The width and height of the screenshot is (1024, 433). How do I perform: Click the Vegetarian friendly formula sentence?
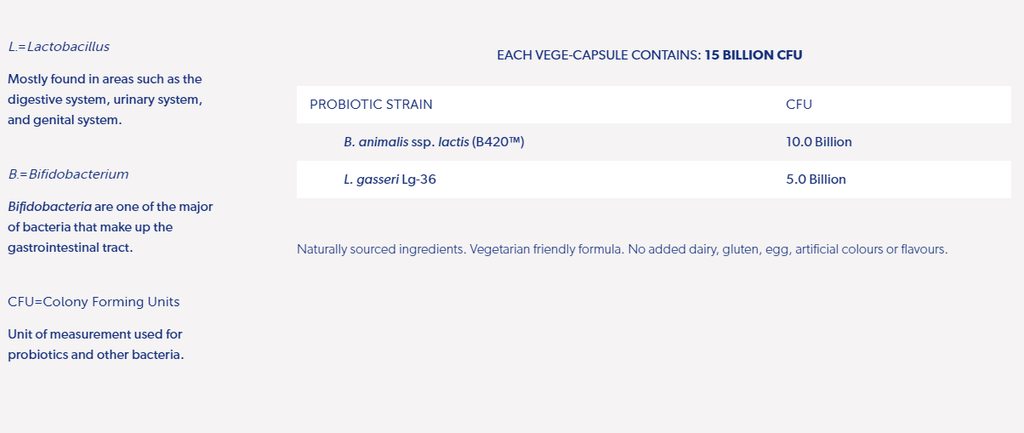click(547, 249)
